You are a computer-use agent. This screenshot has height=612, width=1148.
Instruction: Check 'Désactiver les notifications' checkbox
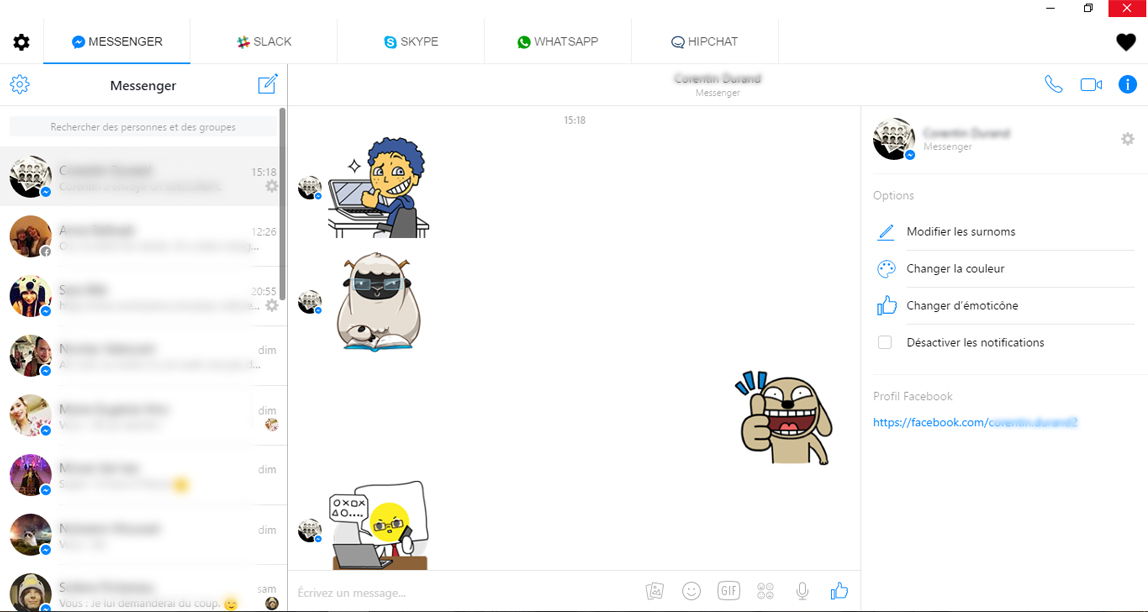[x=885, y=342]
